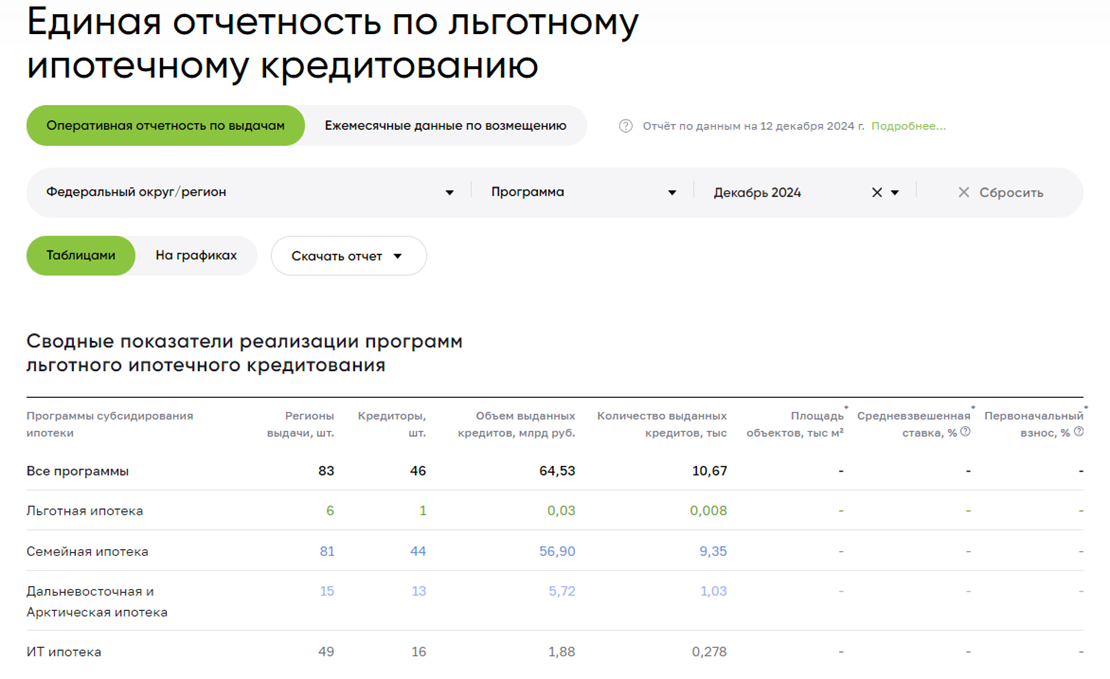Click the Объем выданных кредитов column header
1110x679 pixels.
point(517,424)
